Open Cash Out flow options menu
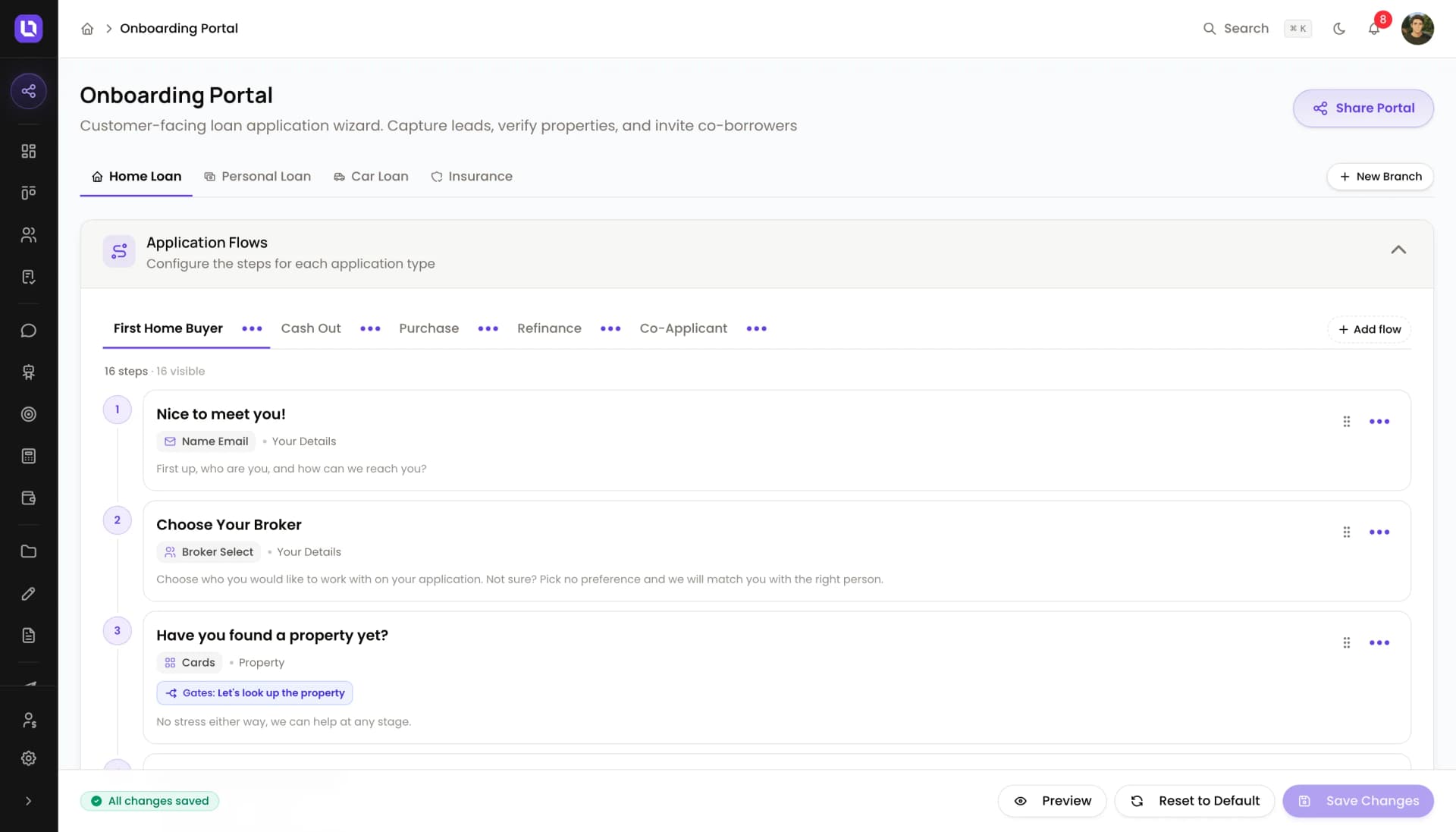The image size is (1456, 832). coord(370,328)
